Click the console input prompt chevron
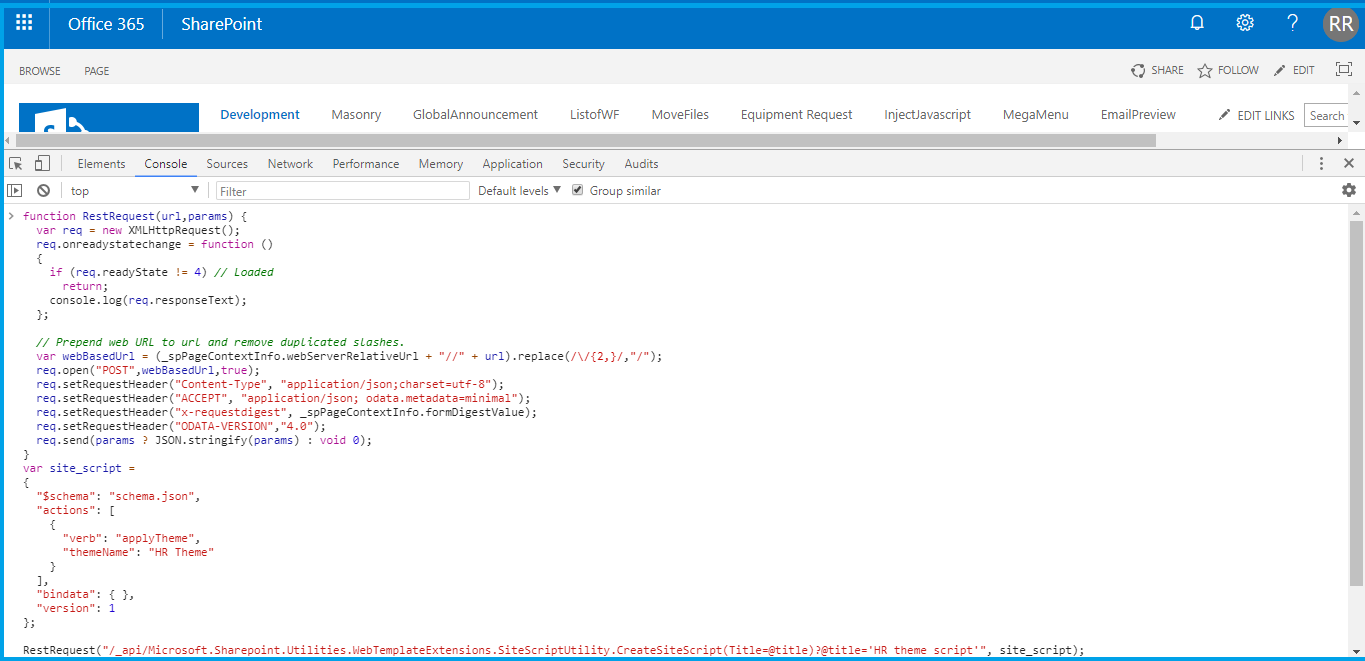 (11, 216)
